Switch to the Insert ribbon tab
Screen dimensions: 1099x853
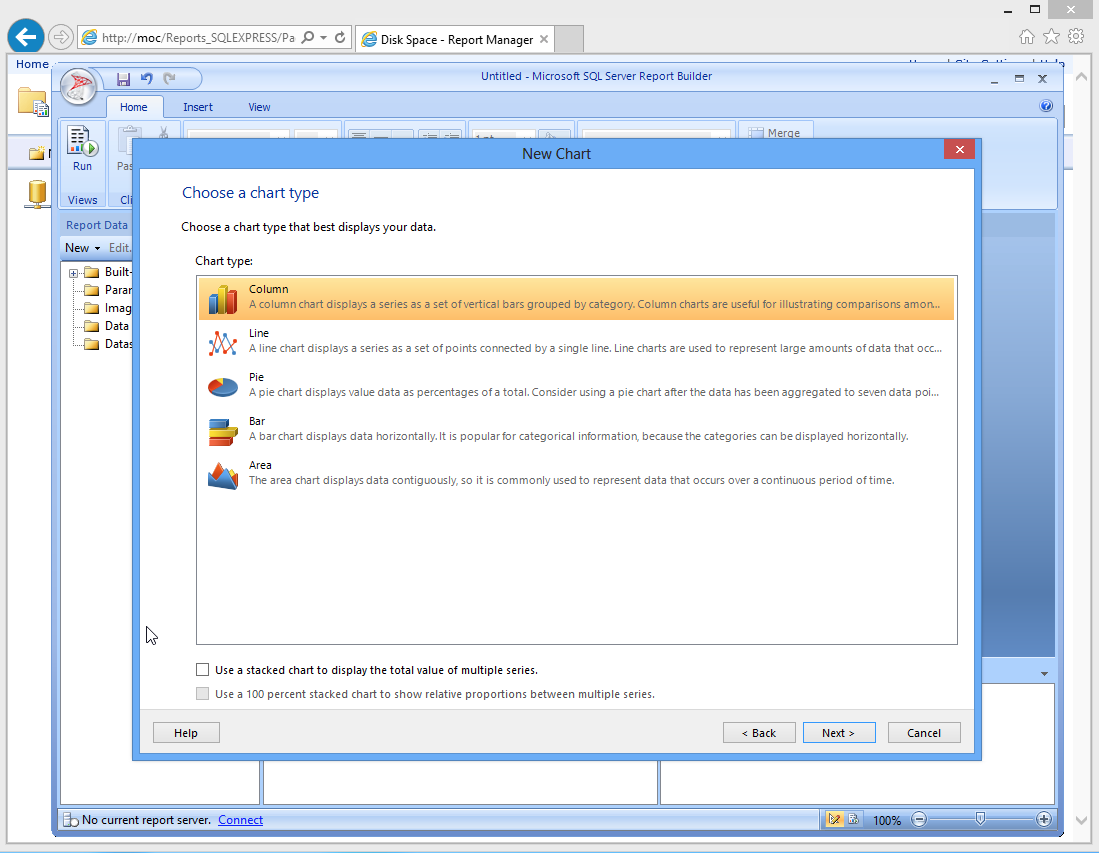click(198, 107)
